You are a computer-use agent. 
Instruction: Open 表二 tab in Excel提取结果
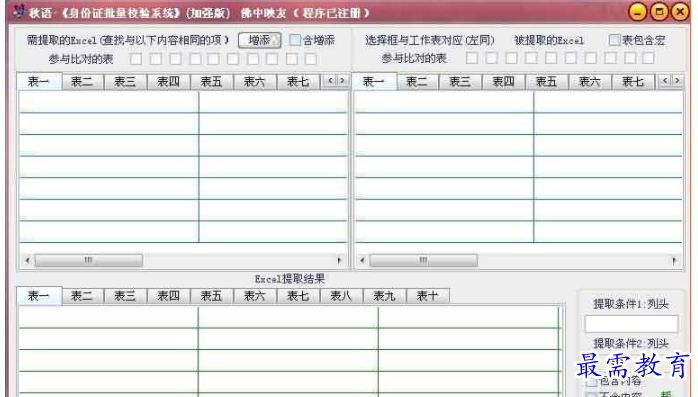click(82, 296)
